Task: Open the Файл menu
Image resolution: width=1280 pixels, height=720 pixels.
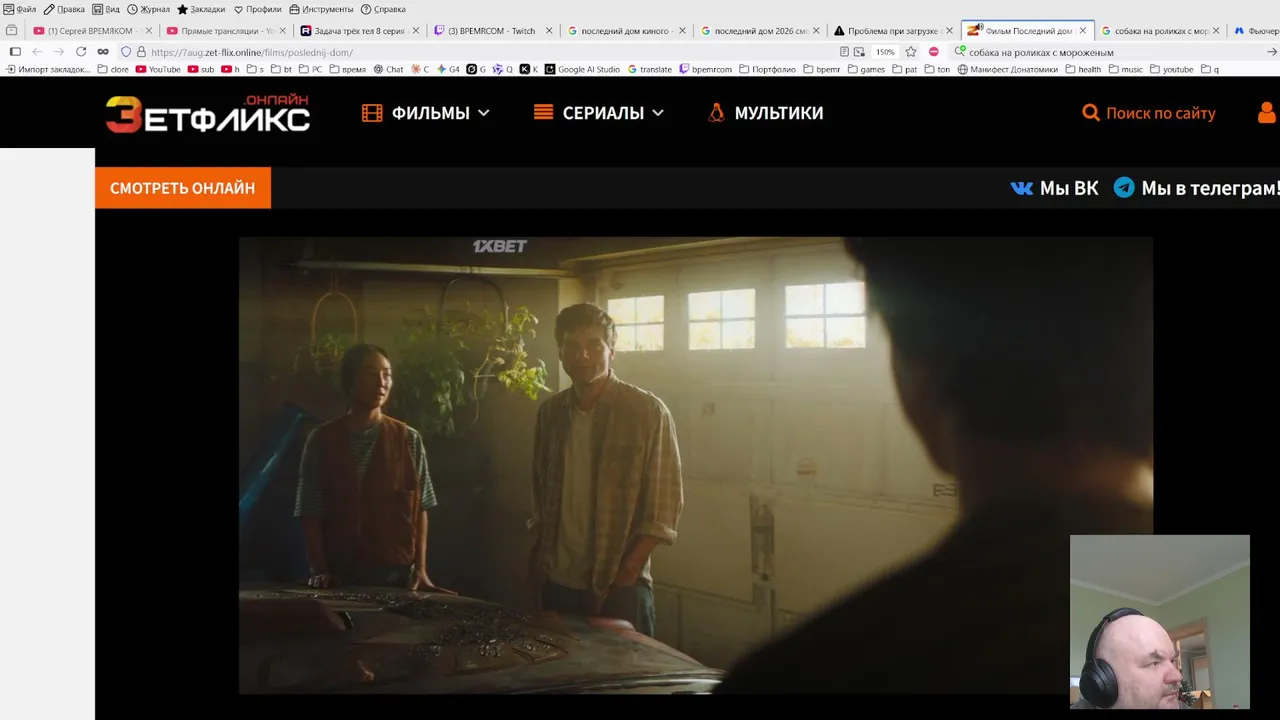Action: tap(20, 9)
